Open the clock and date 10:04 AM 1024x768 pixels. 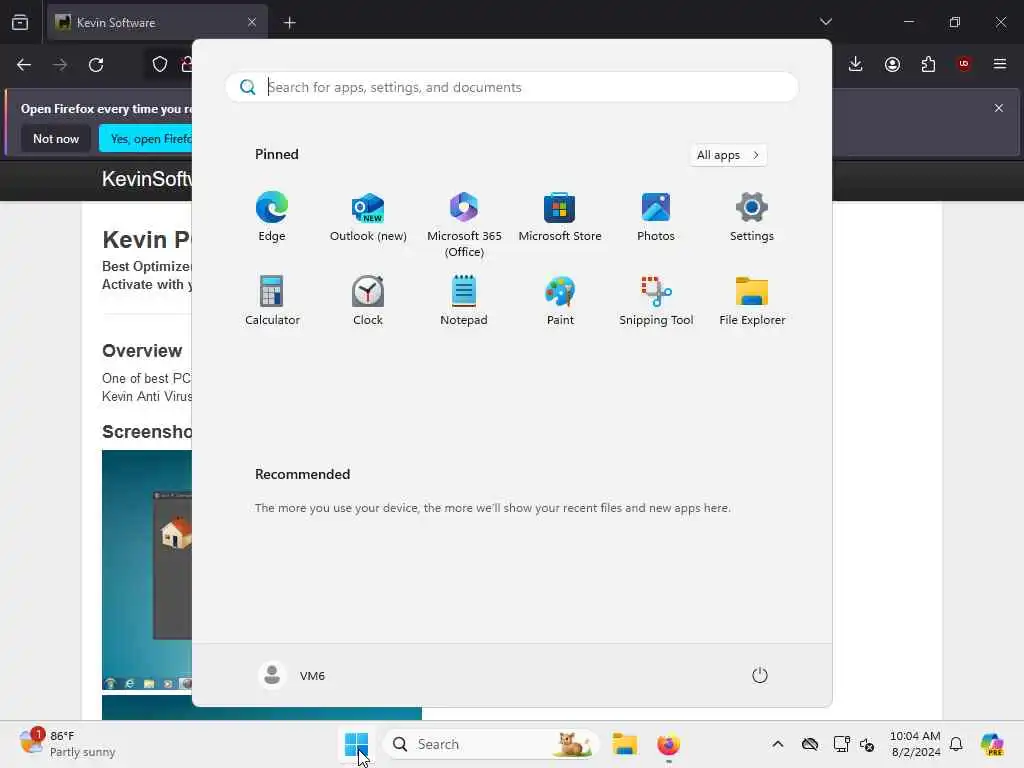[915, 744]
